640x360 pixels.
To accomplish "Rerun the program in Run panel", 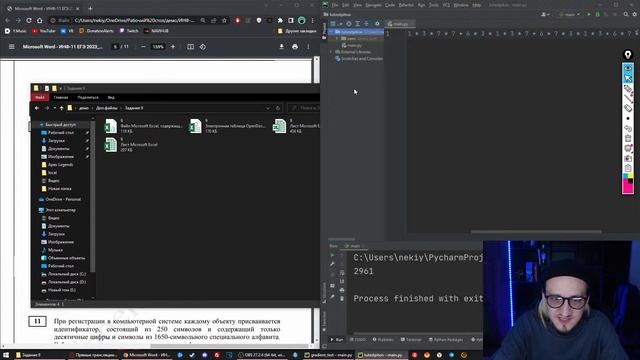I will tap(332, 256).
